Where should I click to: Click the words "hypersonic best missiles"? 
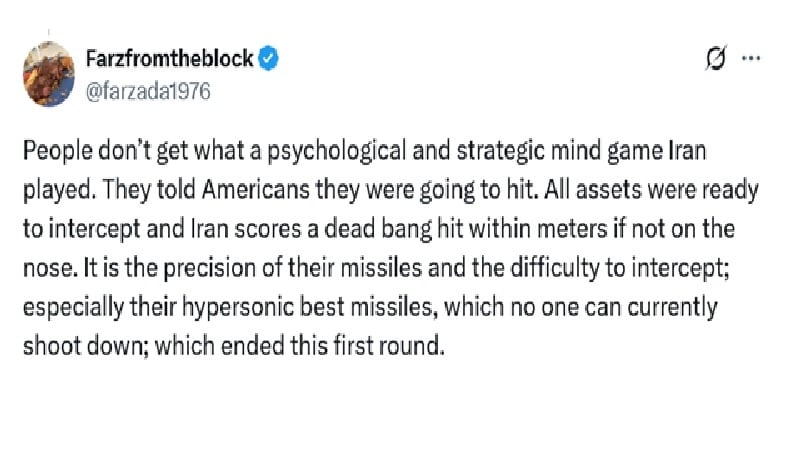coord(309,308)
